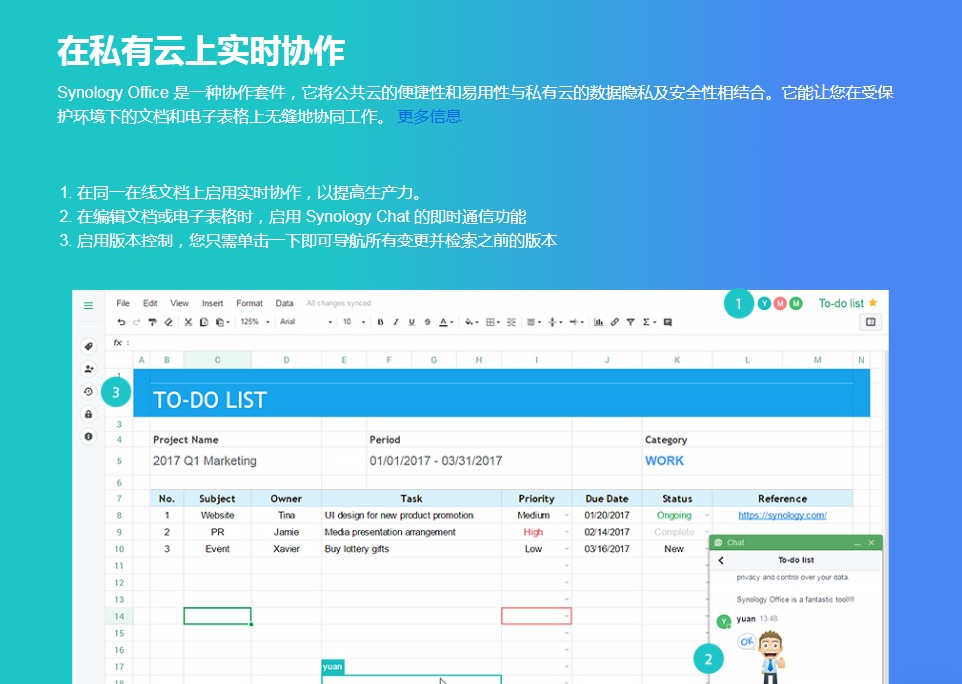Click the merge cells icon

pyautogui.click(x=511, y=322)
